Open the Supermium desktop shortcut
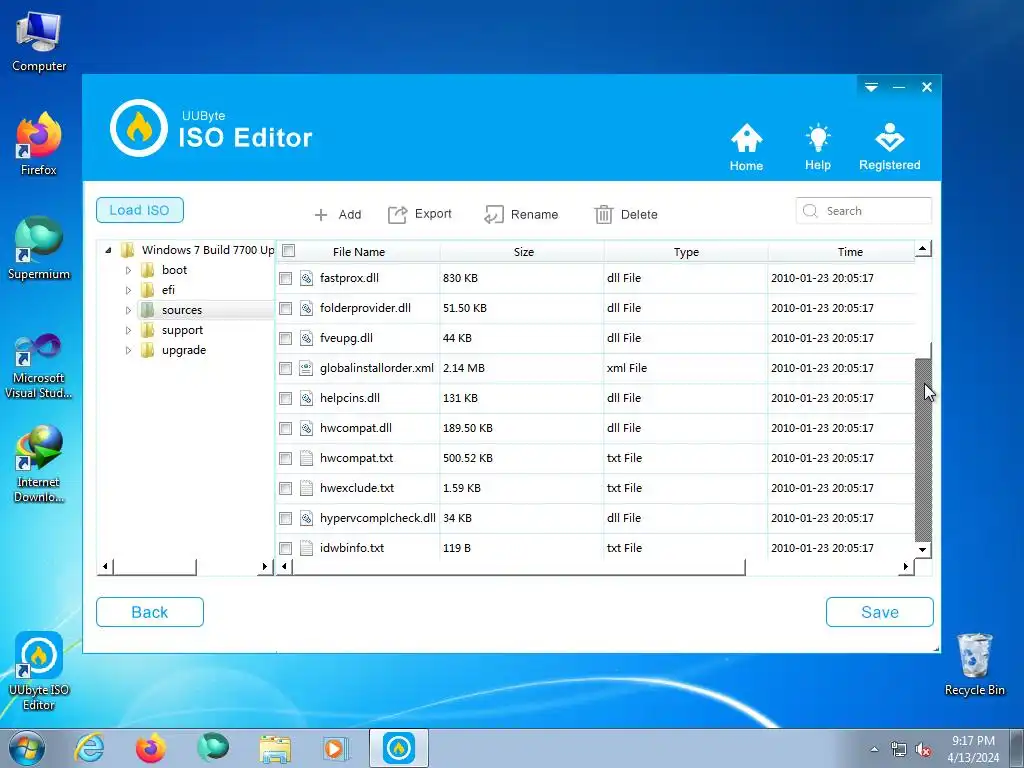This screenshot has height=768, width=1024. pyautogui.click(x=39, y=248)
